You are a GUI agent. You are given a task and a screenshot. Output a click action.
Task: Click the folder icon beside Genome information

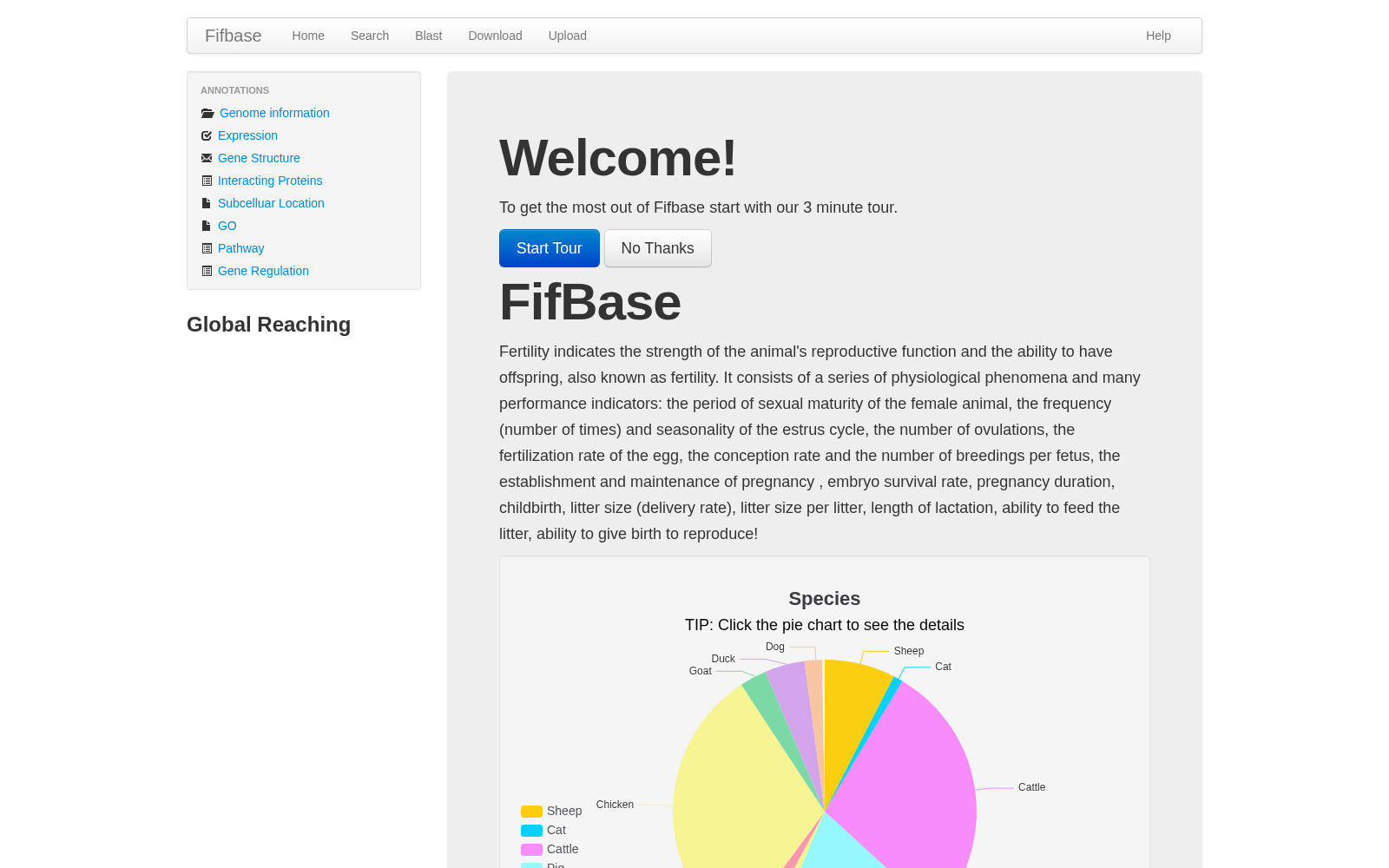tap(207, 114)
